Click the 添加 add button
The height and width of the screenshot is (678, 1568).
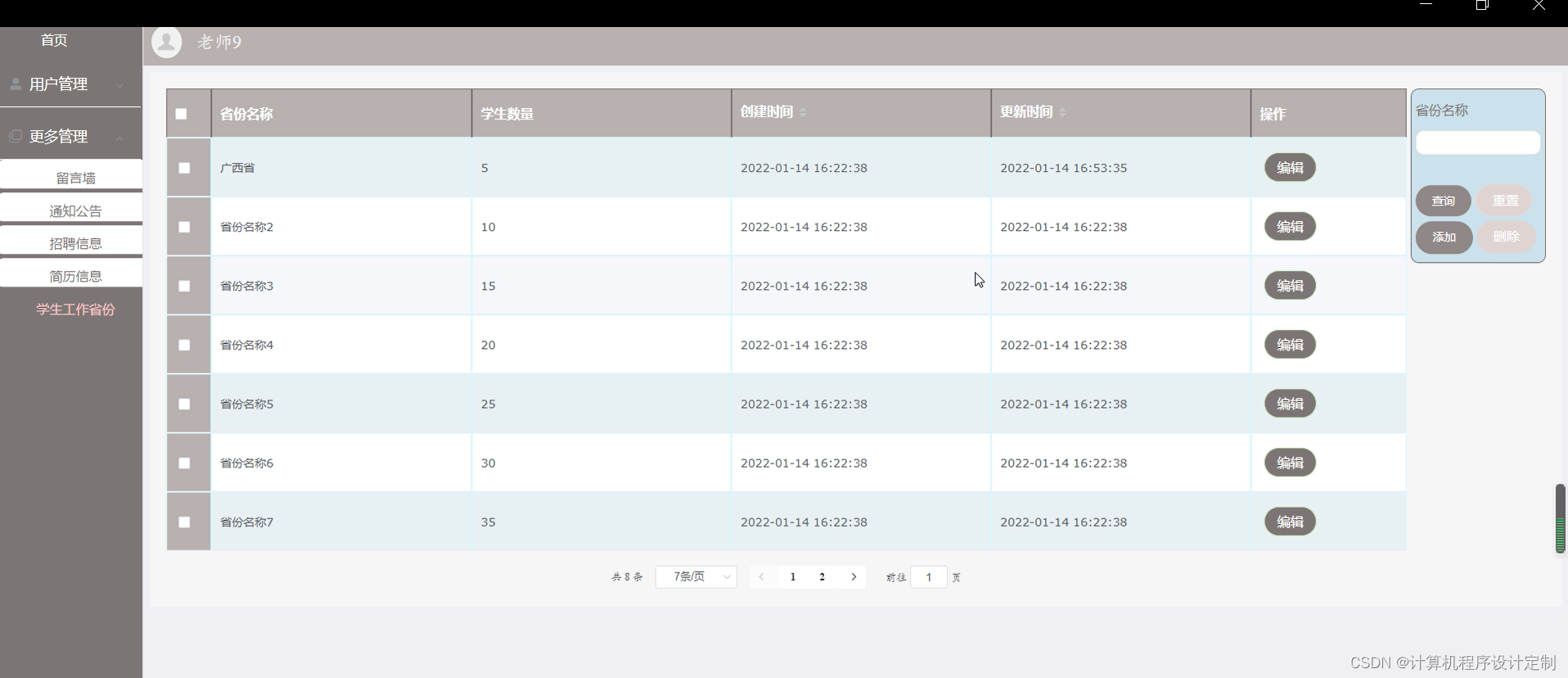pos(1444,237)
